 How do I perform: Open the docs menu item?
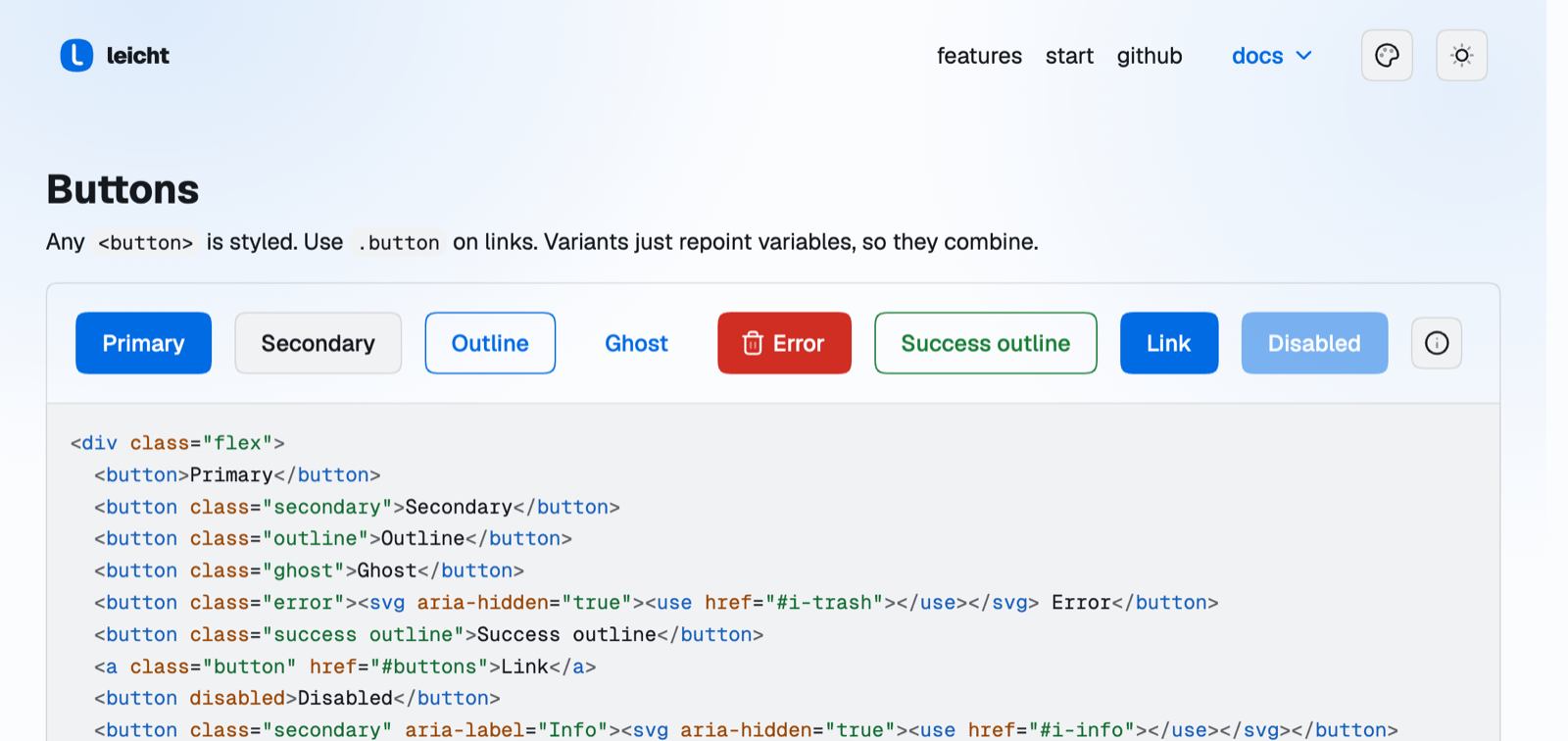[x=1271, y=56]
